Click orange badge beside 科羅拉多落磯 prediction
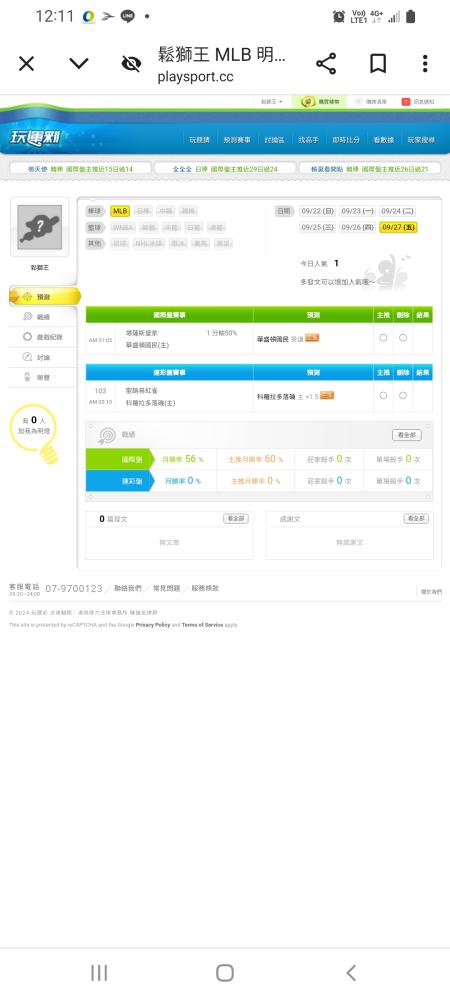The width and height of the screenshot is (450, 1000). [x=327, y=395]
